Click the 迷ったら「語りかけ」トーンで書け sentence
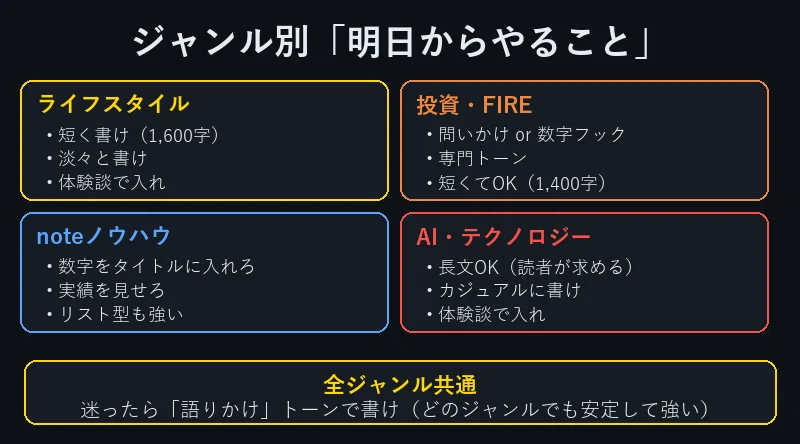 [240, 409]
